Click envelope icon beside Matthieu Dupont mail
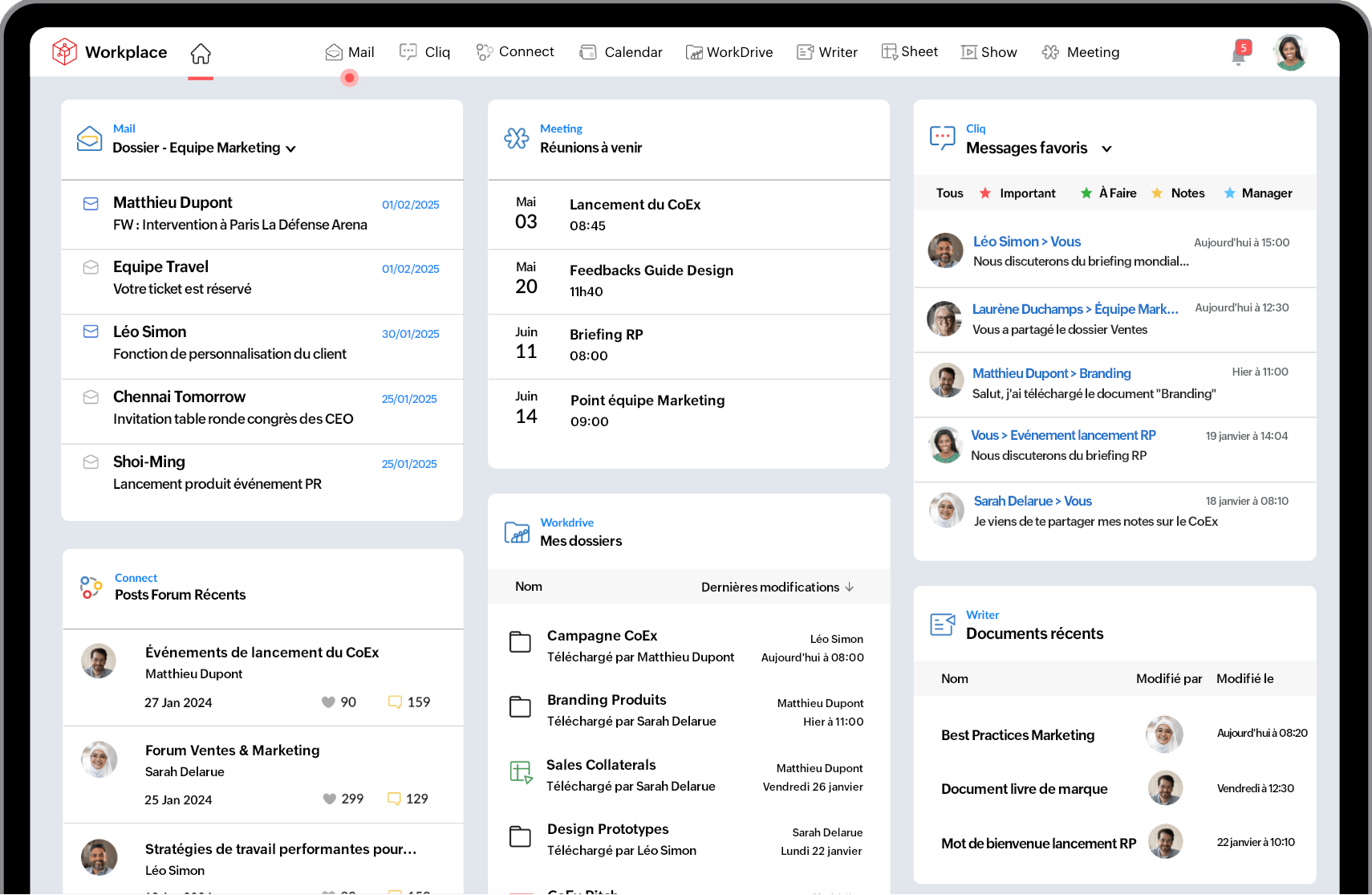 click(91, 204)
